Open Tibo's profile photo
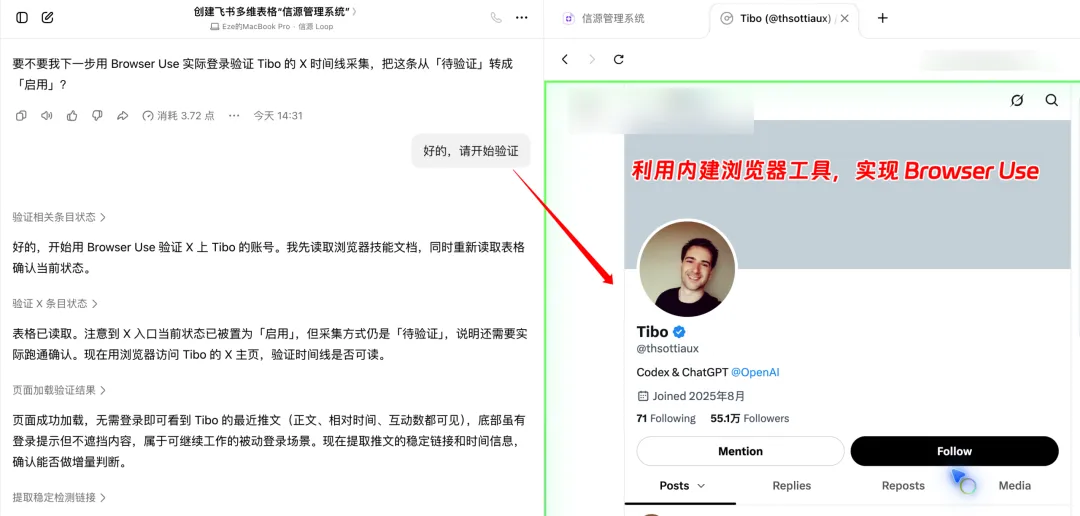Viewport: 1080px width, 516px height. click(x=687, y=269)
